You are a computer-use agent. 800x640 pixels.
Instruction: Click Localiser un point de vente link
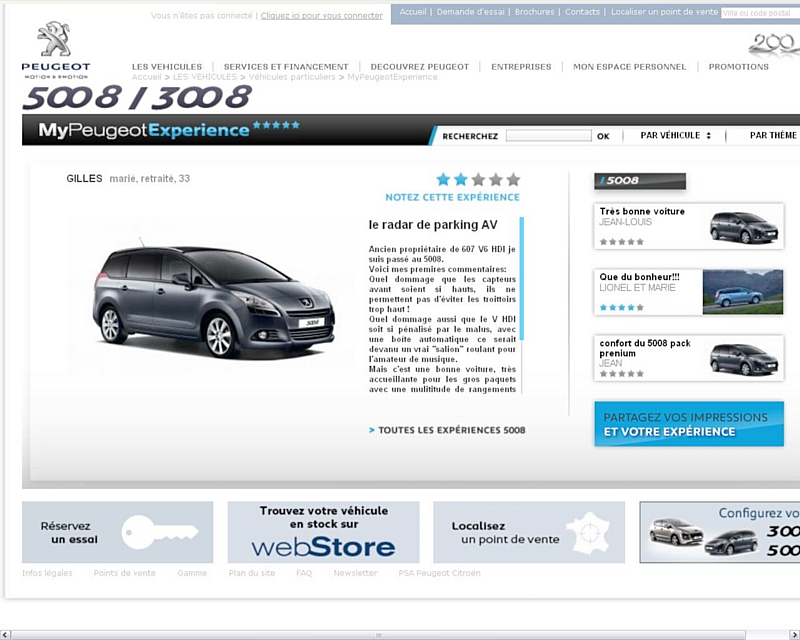pyautogui.click(x=664, y=12)
